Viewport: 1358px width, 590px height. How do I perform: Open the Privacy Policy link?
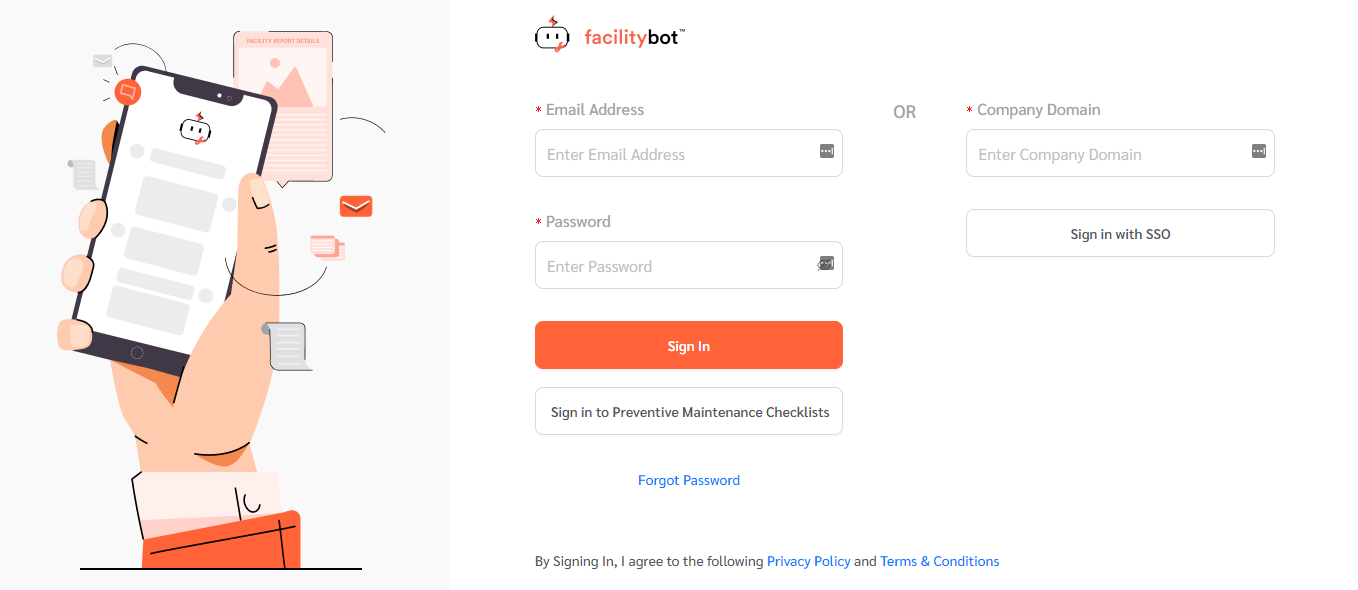[808, 562]
